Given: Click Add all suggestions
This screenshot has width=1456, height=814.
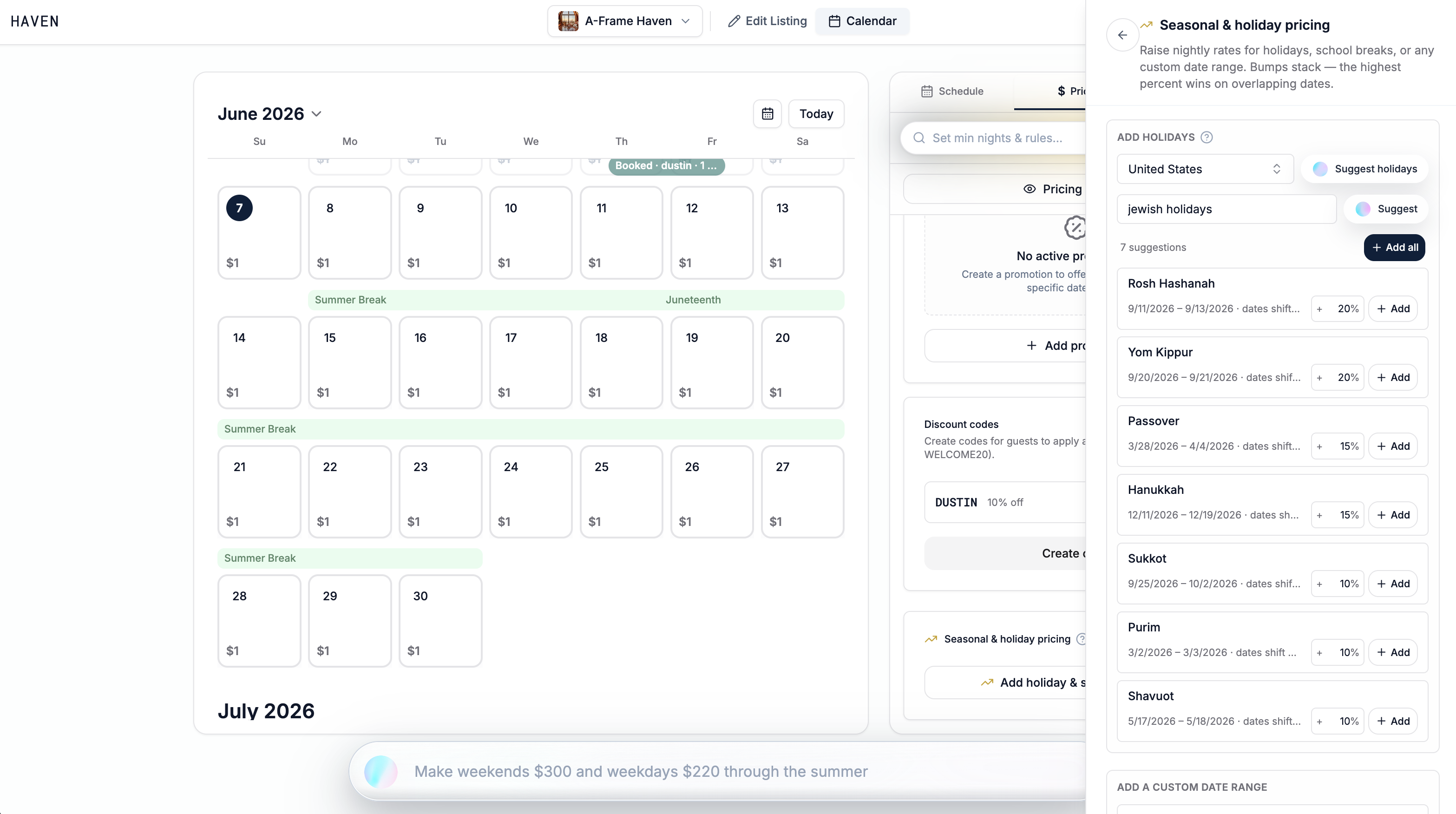Looking at the screenshot, I should 1394,248.
